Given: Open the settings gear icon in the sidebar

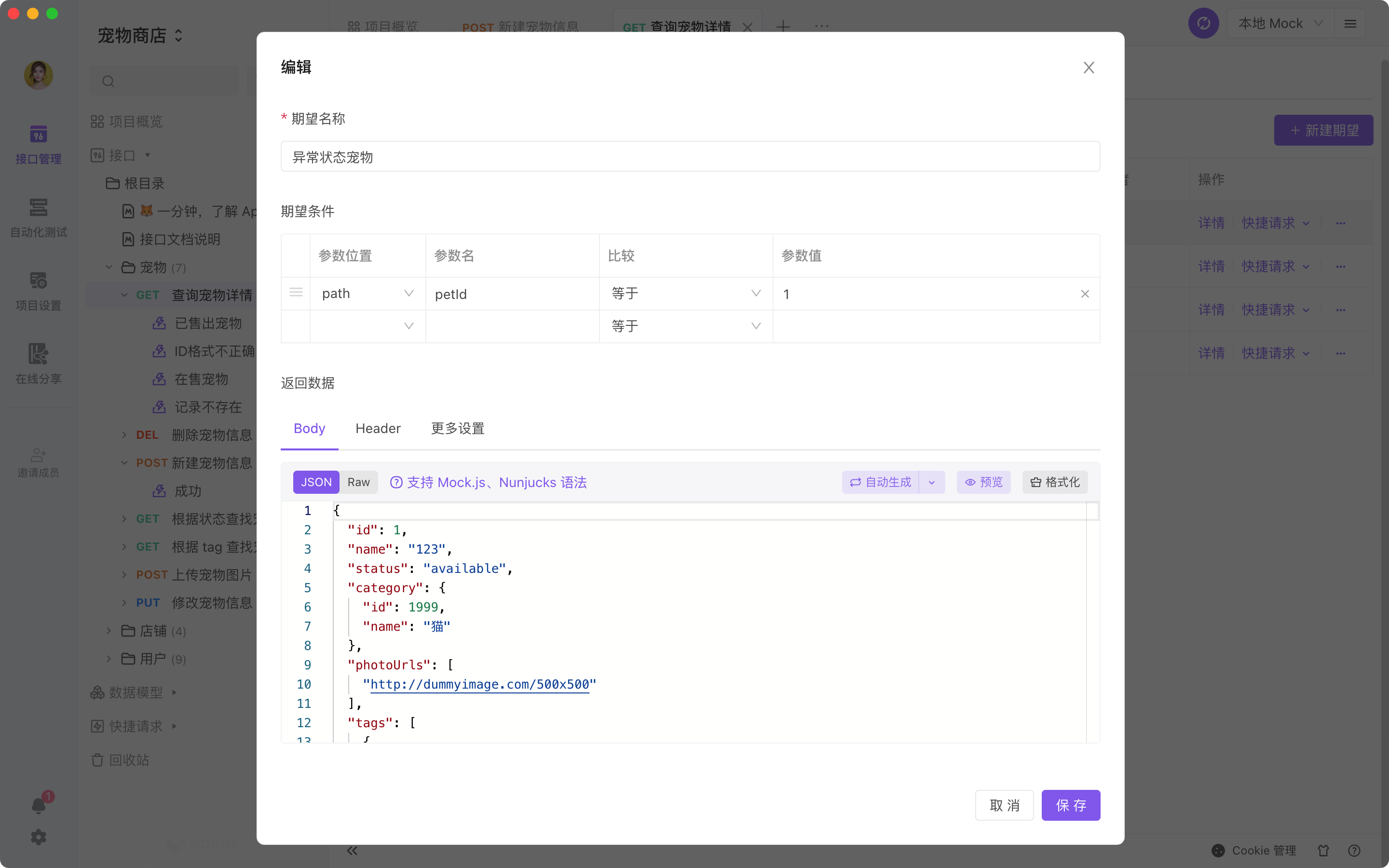Looking at the screenshot, I should click(x=39, y=837).
